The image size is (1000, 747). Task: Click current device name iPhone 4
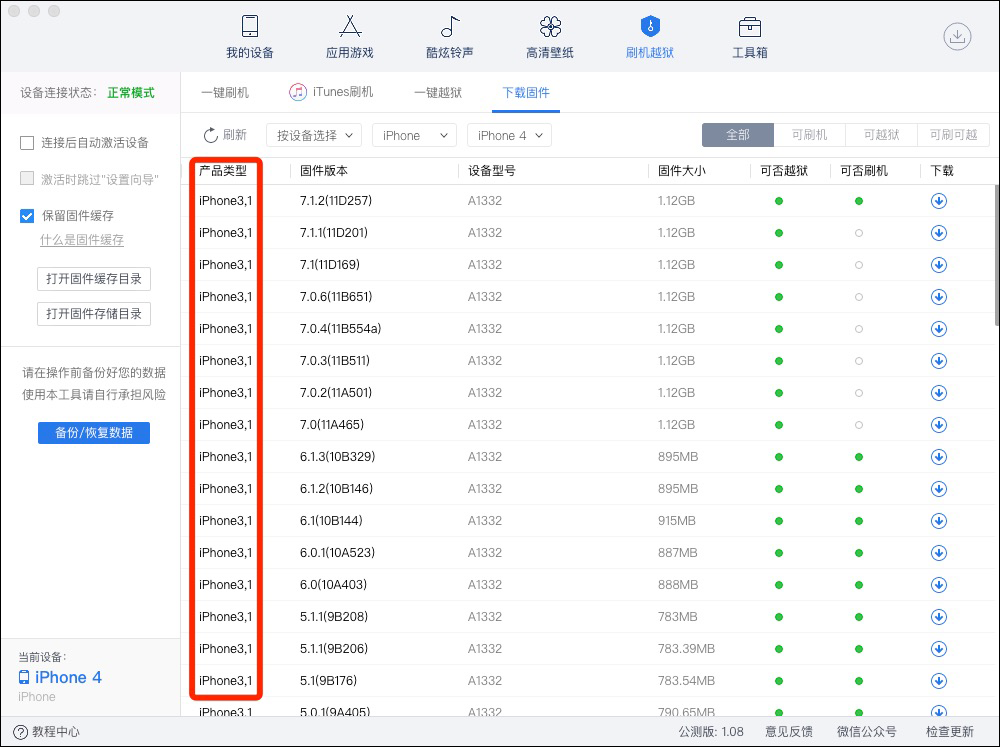coord(68,677)
